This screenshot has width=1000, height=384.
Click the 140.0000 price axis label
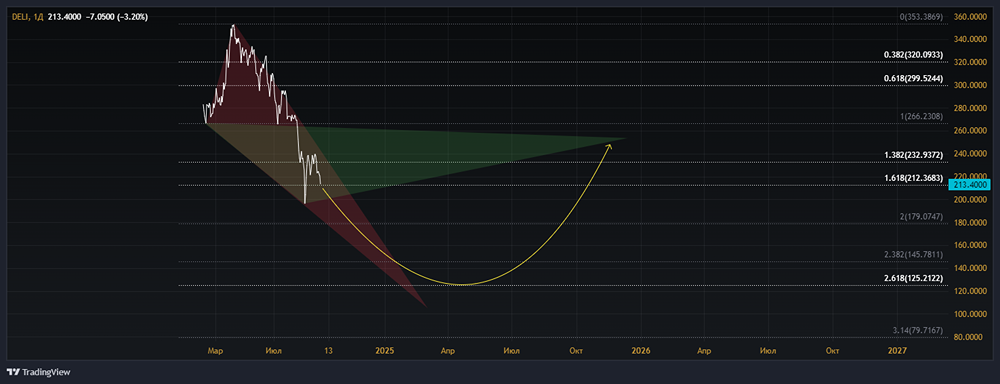pyautogui.click(x=969, y=269)
